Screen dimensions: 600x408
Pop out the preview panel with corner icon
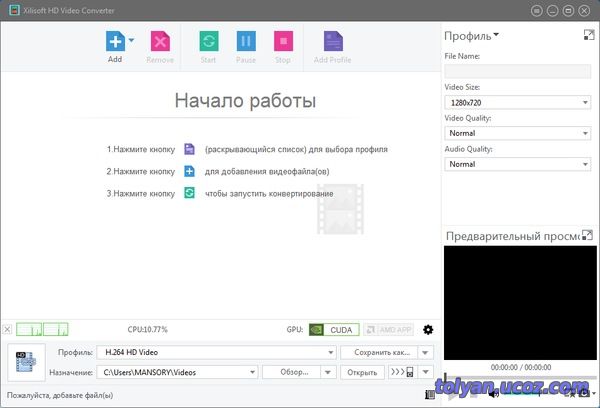pos(587,235)
